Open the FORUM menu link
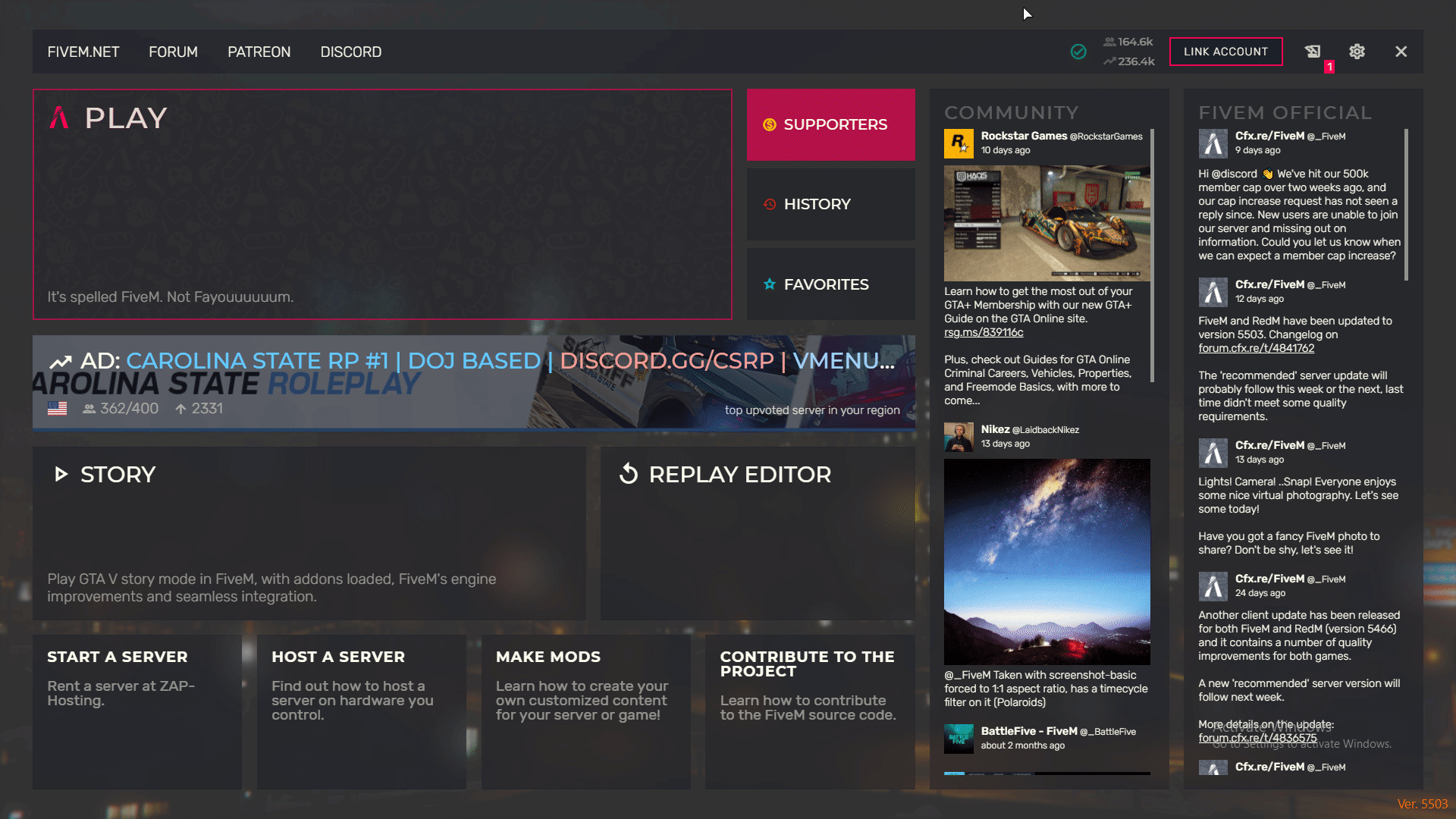The image size is (1456, 819). (173, 52)
